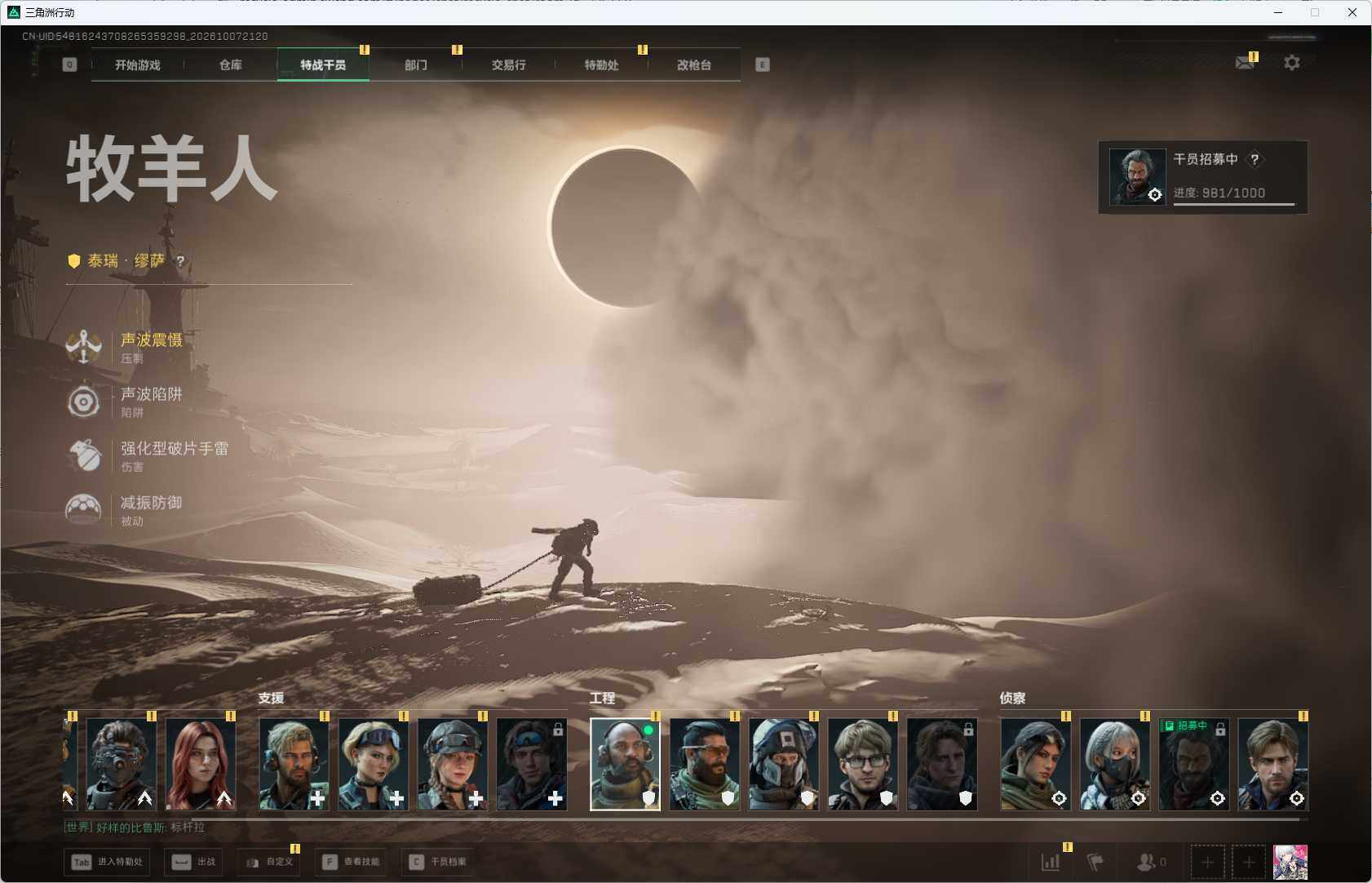Select the 减振防御 passive skill icon

83,509
